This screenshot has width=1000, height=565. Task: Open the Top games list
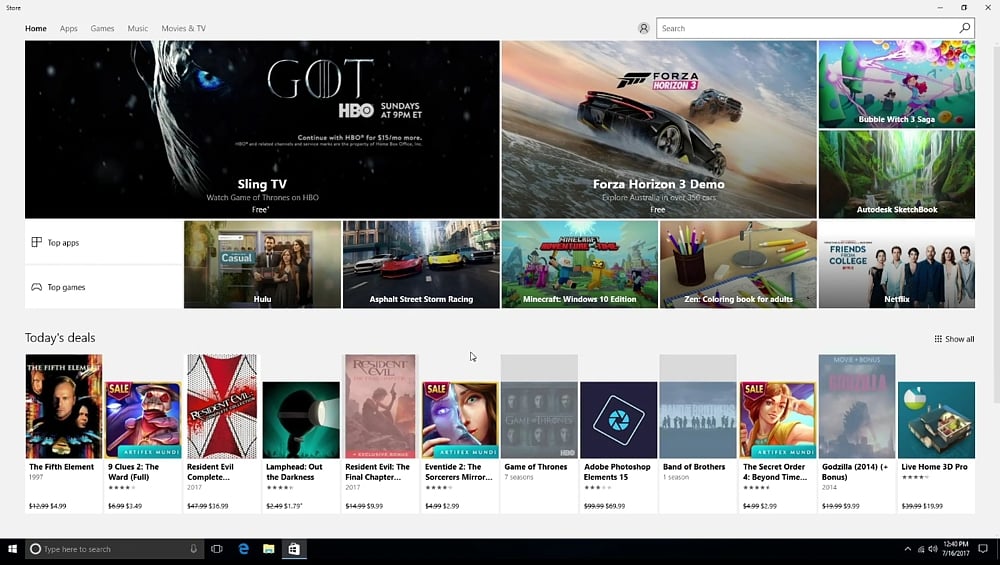(104, 287)
